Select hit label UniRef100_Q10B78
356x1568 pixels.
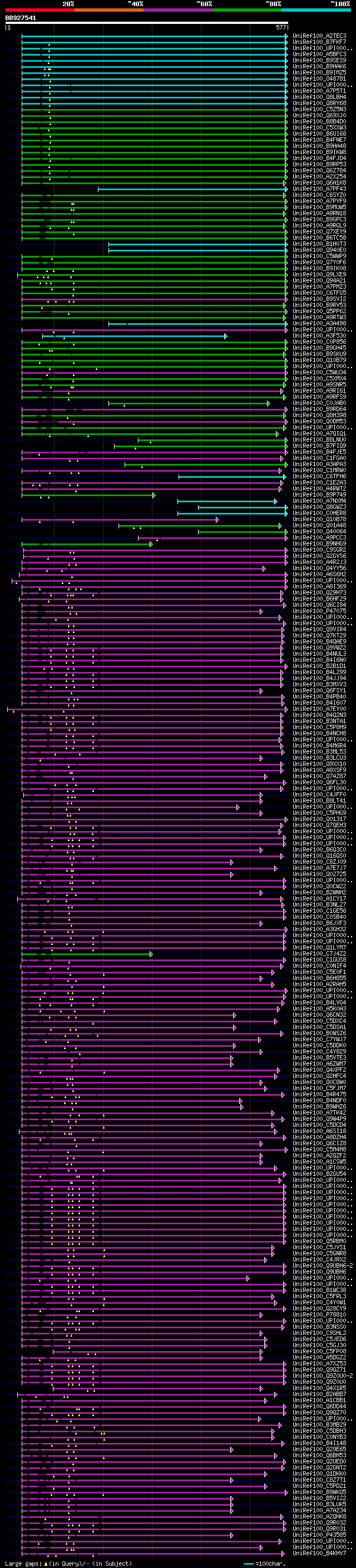319,520
